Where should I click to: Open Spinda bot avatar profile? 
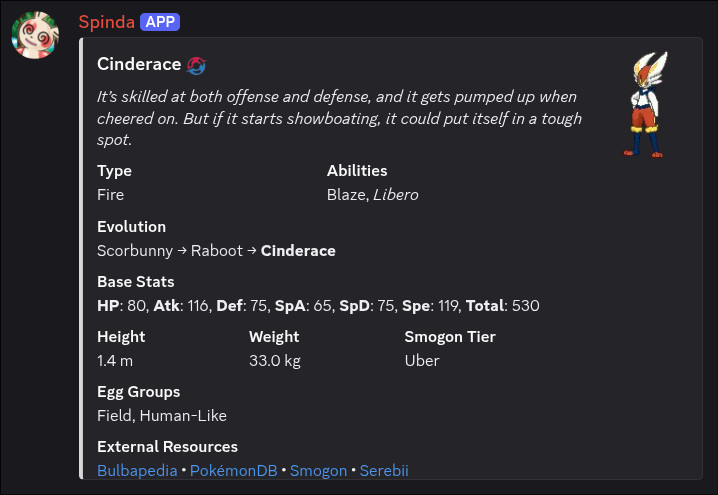35,35
